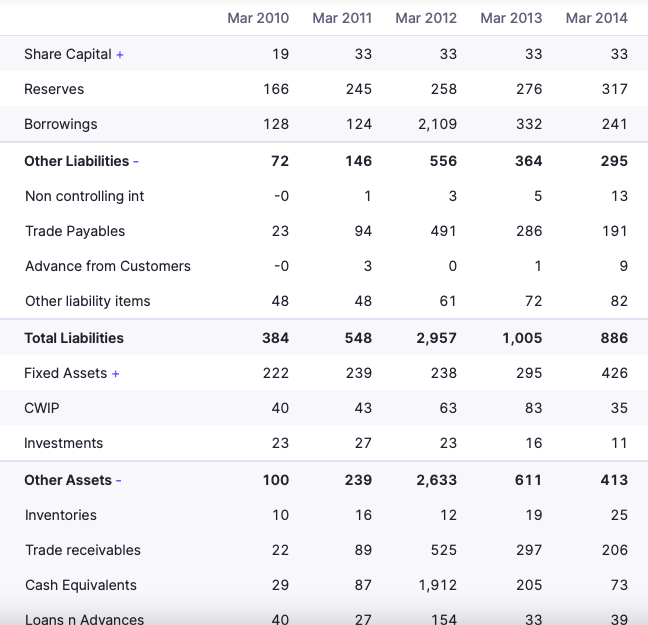The width and height of the screenshot is (648, 625).
Task: Select the Investments row label
Action: pyautogui.click(x=64, y=443)
